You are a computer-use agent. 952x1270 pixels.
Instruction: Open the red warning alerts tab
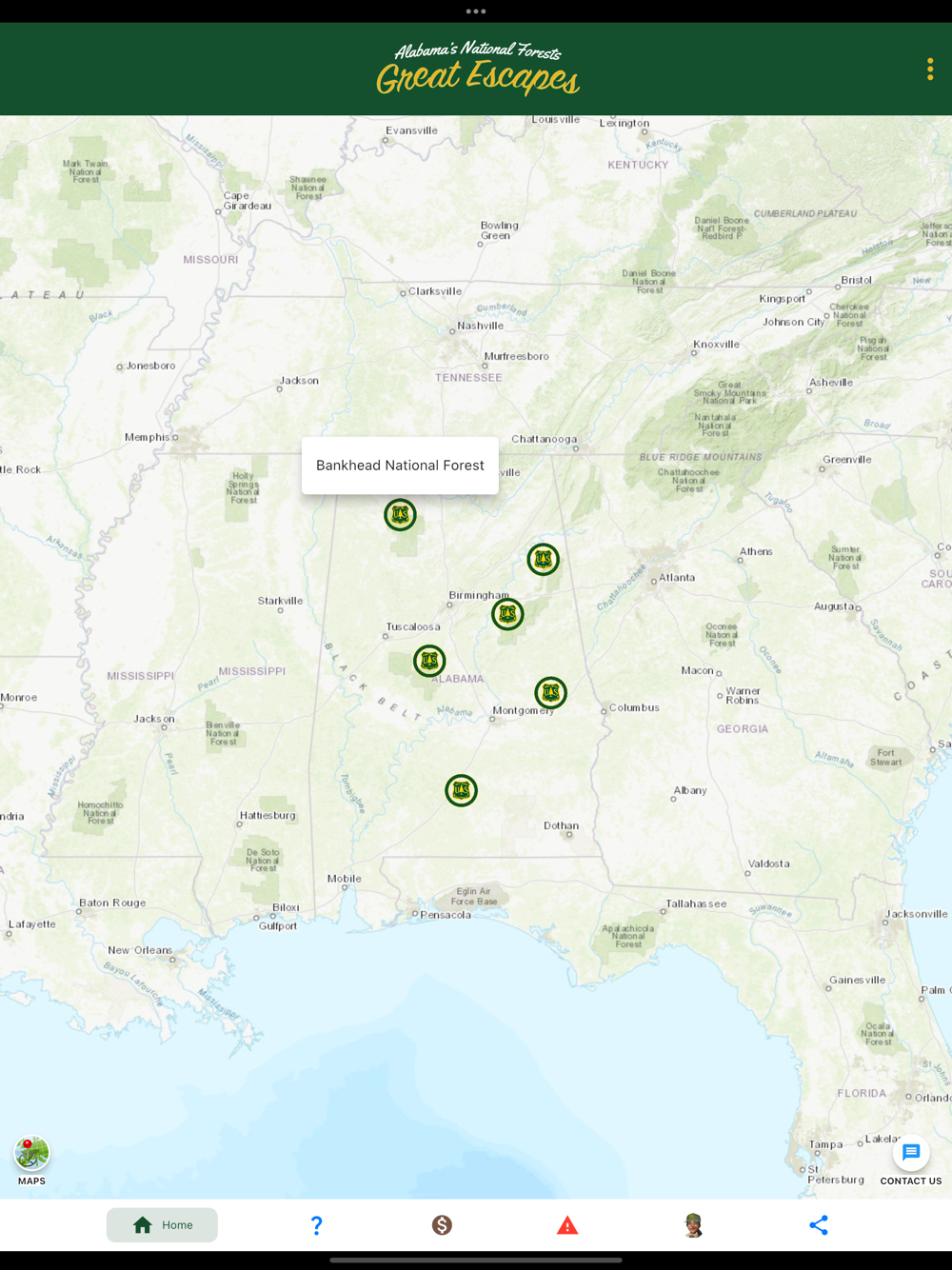tap(567, 1225)
